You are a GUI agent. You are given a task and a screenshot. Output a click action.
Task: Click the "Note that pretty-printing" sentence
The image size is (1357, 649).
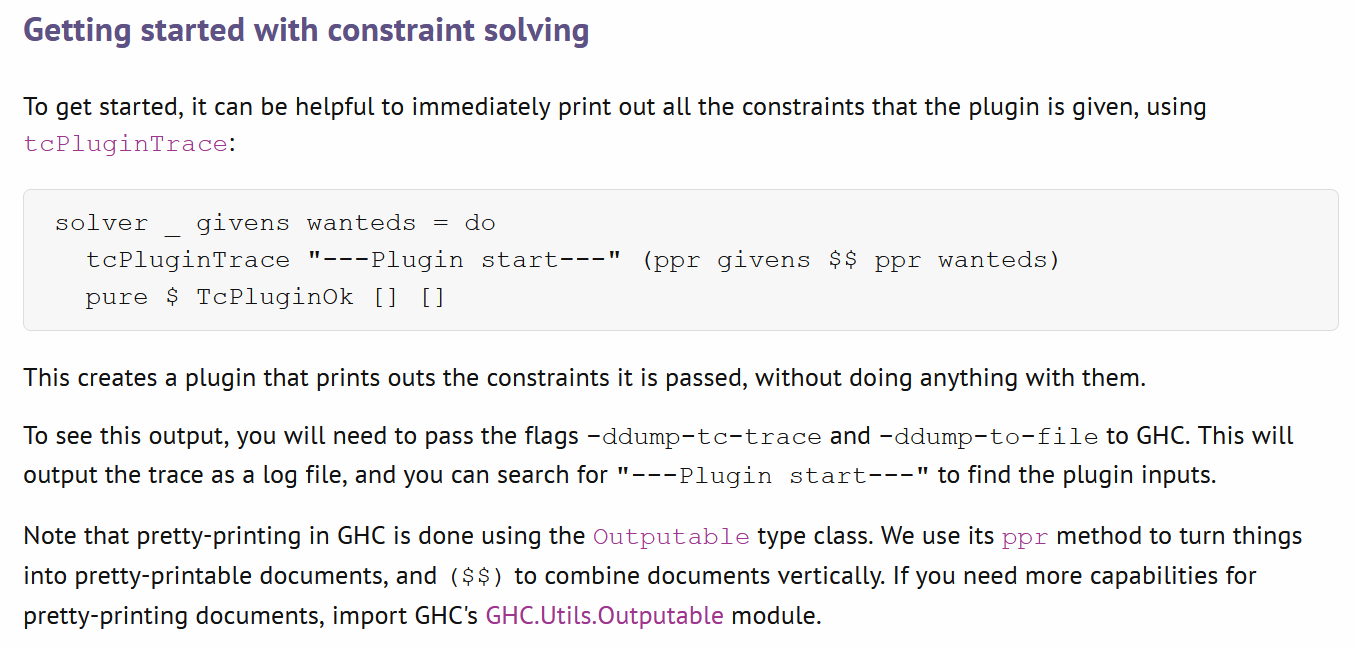(x=300, y=536)
